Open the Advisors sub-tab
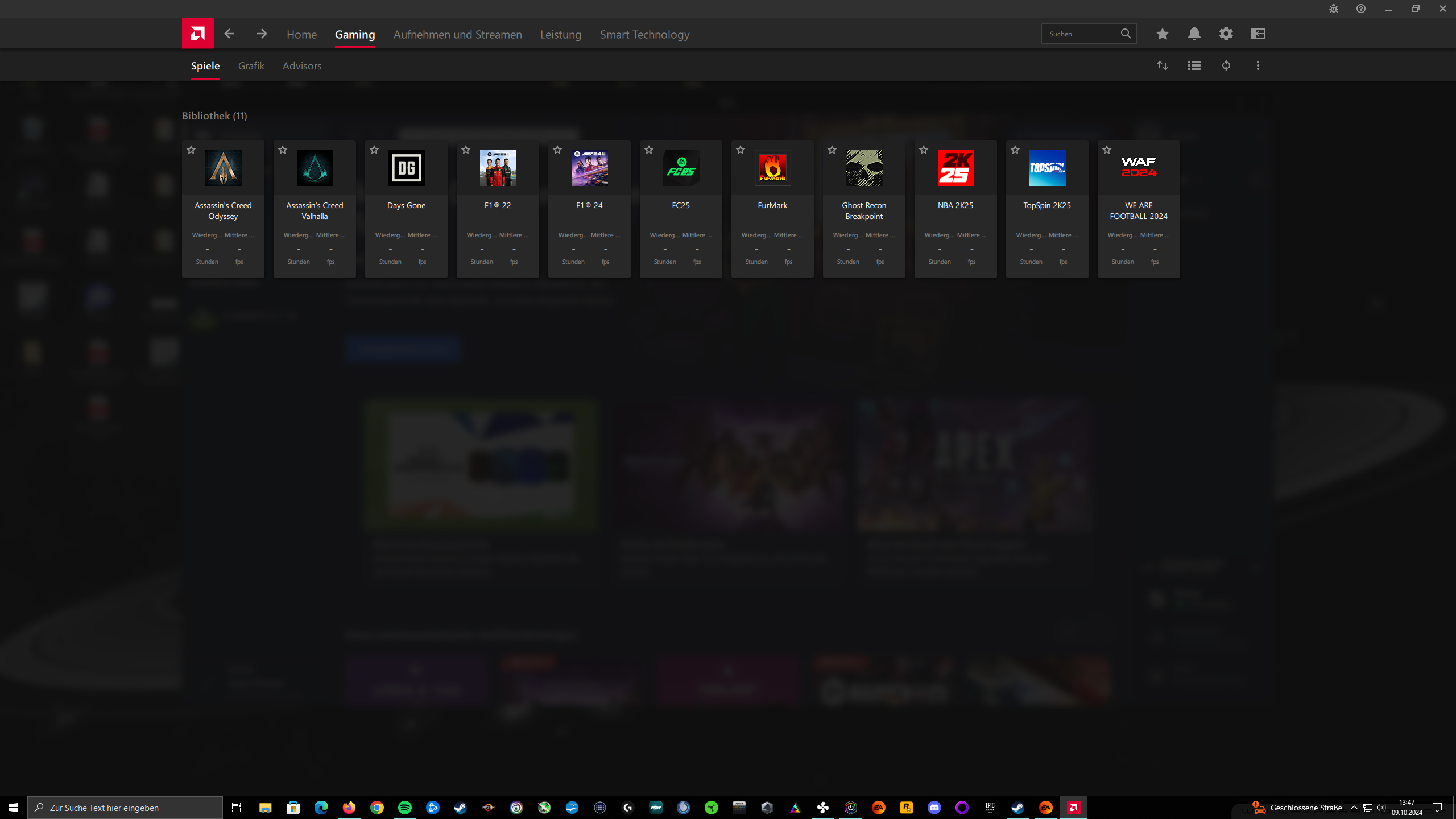 301,66
